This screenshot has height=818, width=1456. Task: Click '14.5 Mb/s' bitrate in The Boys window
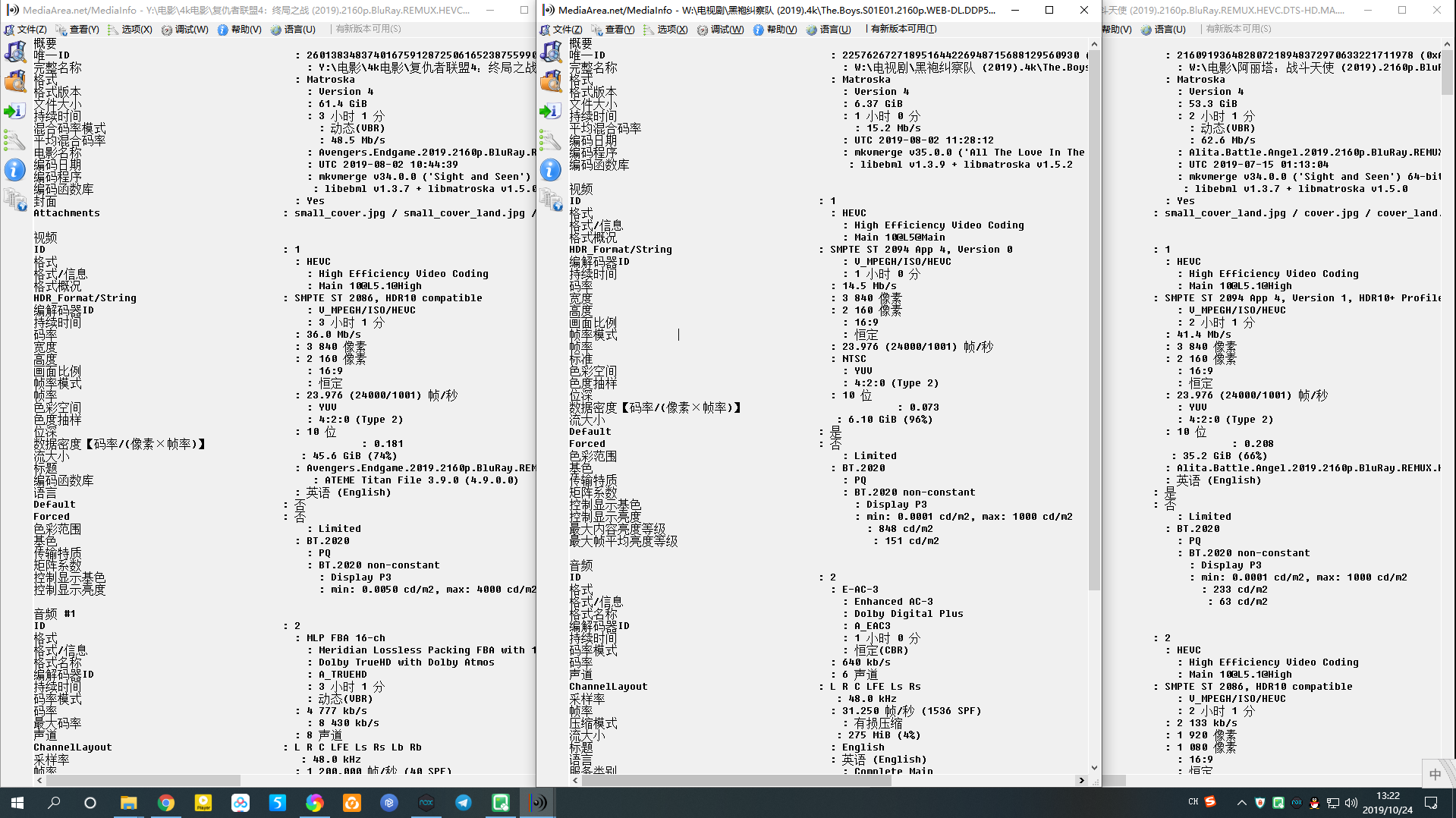(x=870, y=286)
